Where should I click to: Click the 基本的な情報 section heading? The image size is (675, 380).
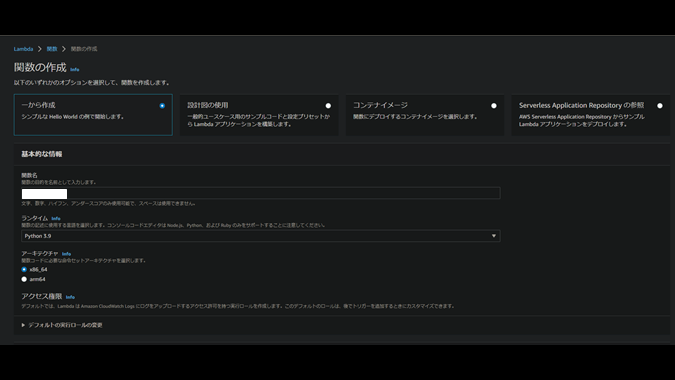click(42, 154)
